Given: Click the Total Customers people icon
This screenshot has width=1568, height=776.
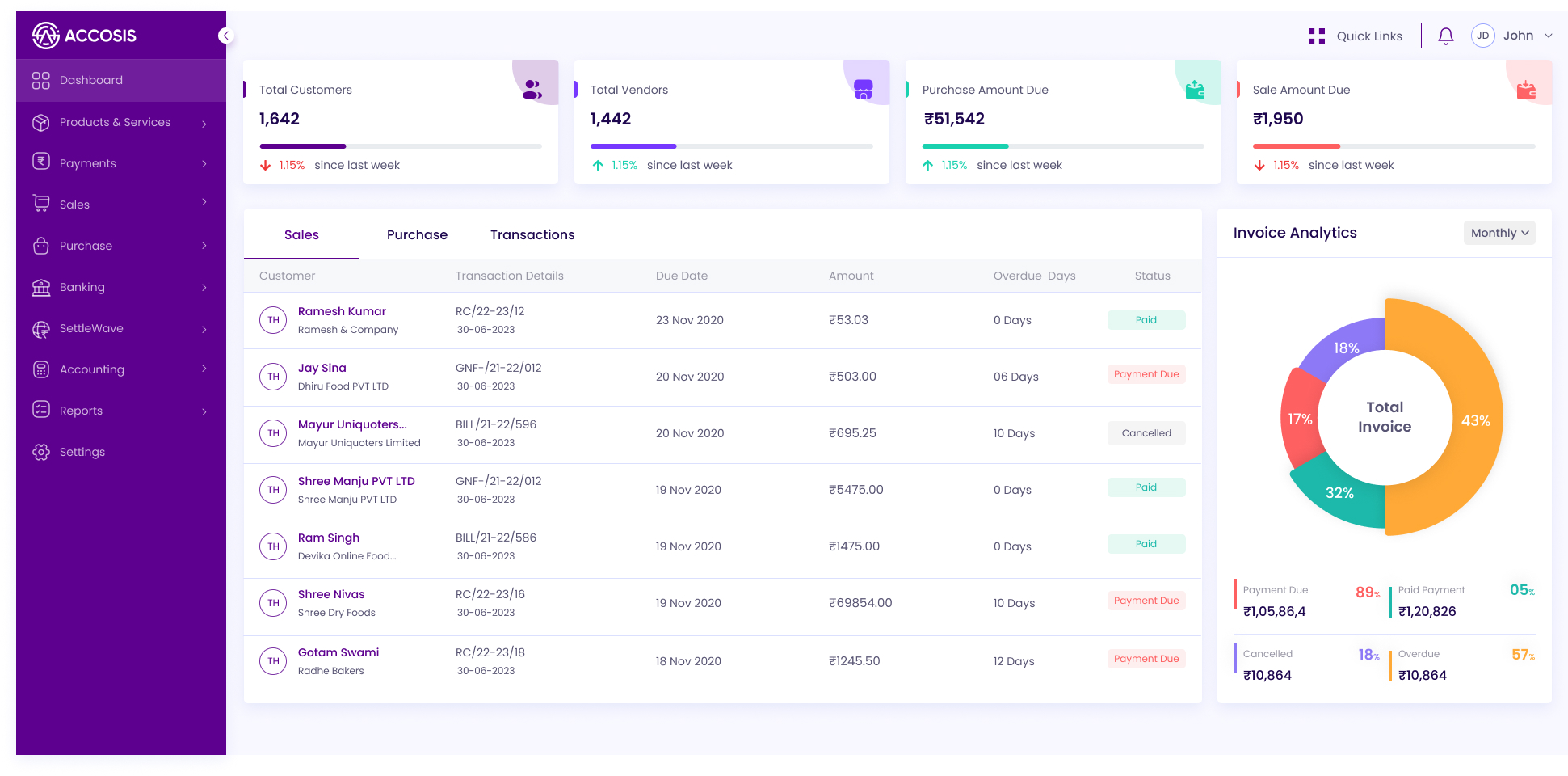Looking at the screenshot, I should pyautogui.click(x=532, y=90).
